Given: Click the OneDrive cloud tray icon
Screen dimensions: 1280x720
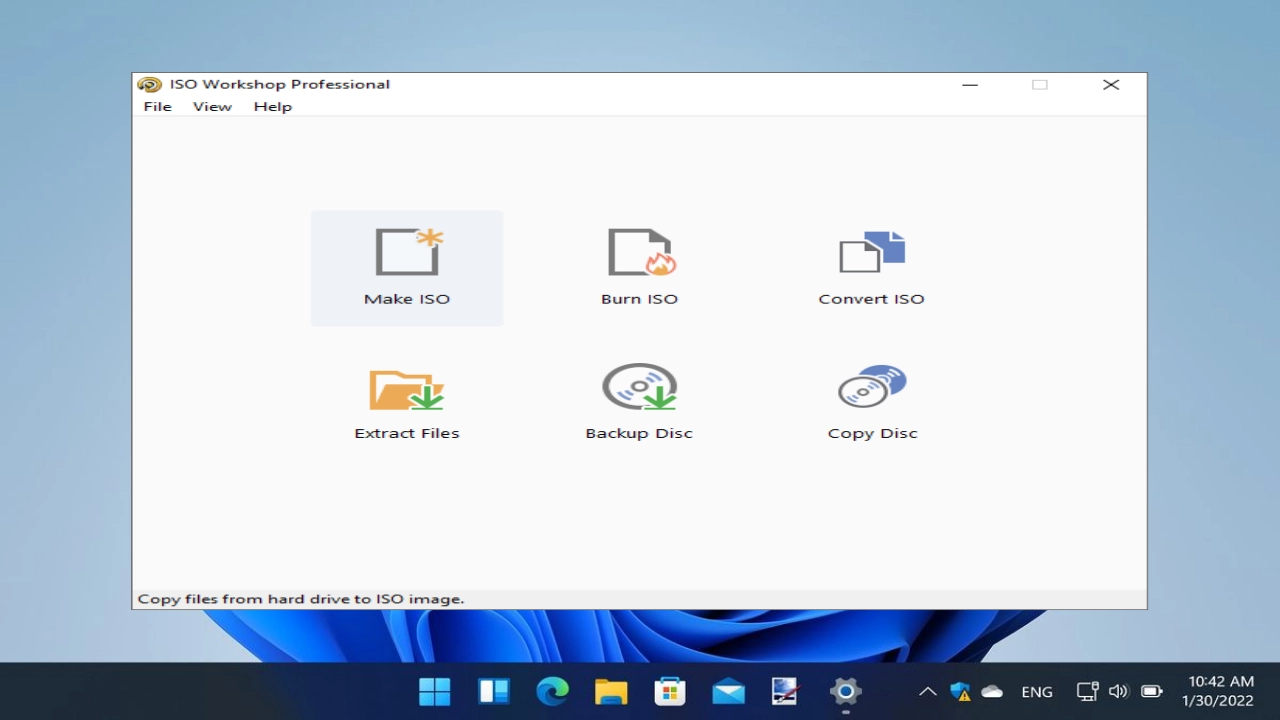Looking at the screenshot, I should pyautogui.click(x=992, y=691).
